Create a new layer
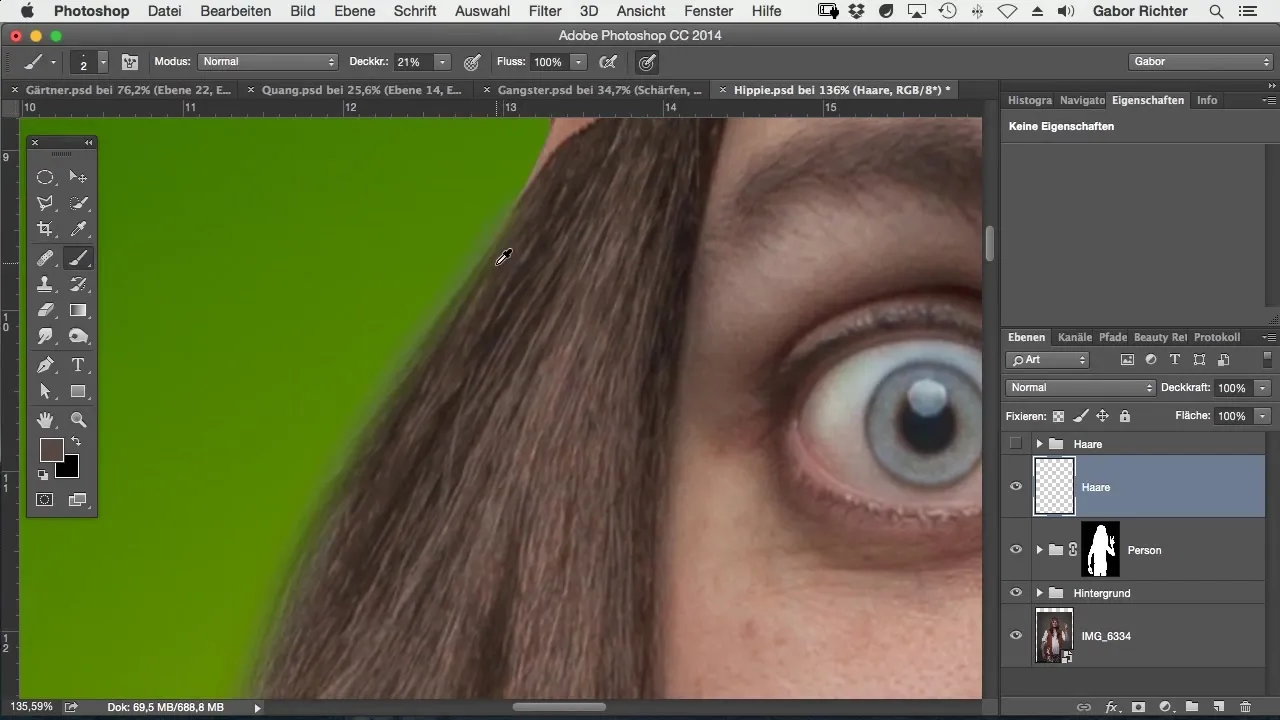 point(1218,707)
